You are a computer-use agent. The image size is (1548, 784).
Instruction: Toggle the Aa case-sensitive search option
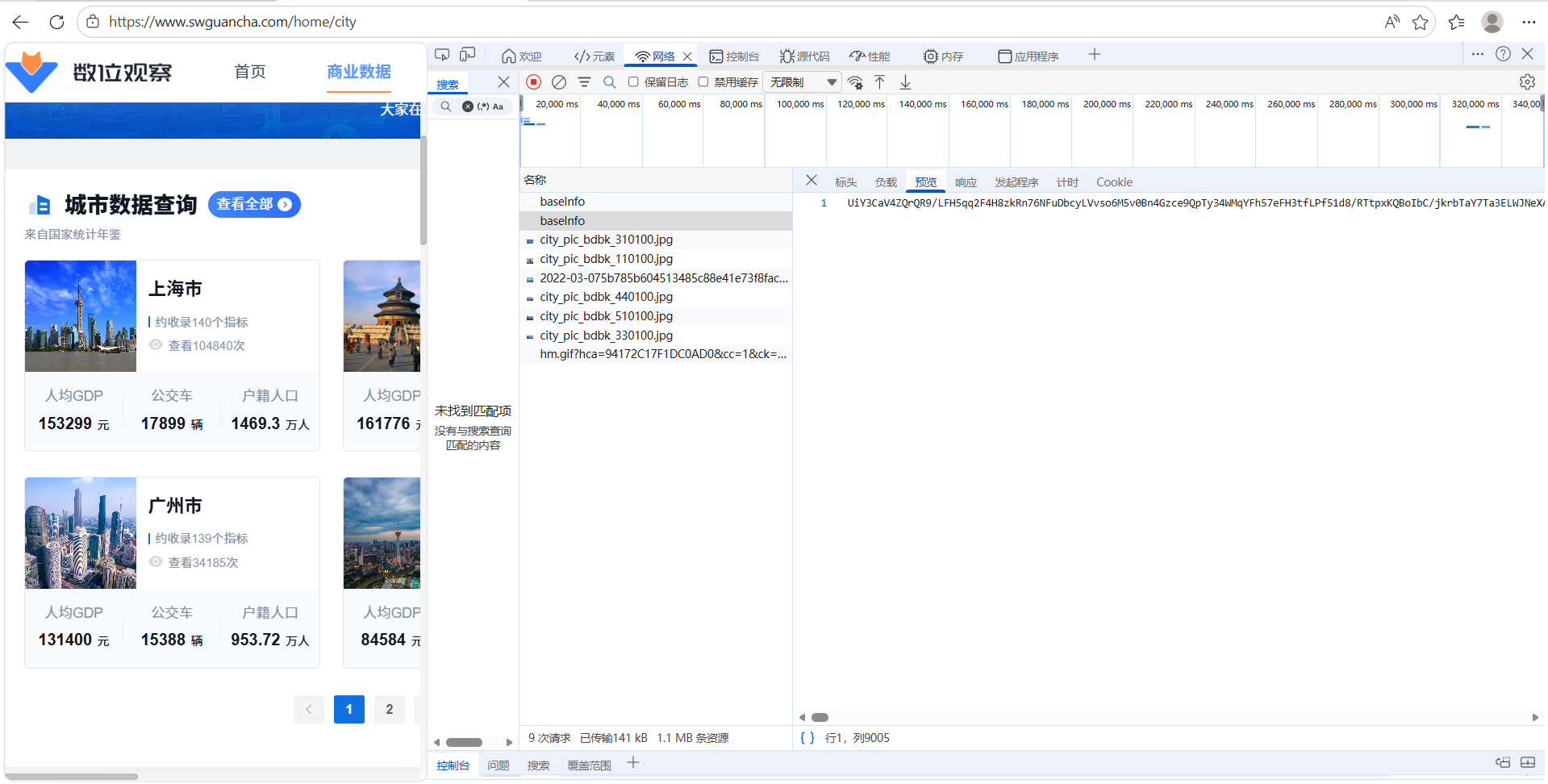pos(498,106)
